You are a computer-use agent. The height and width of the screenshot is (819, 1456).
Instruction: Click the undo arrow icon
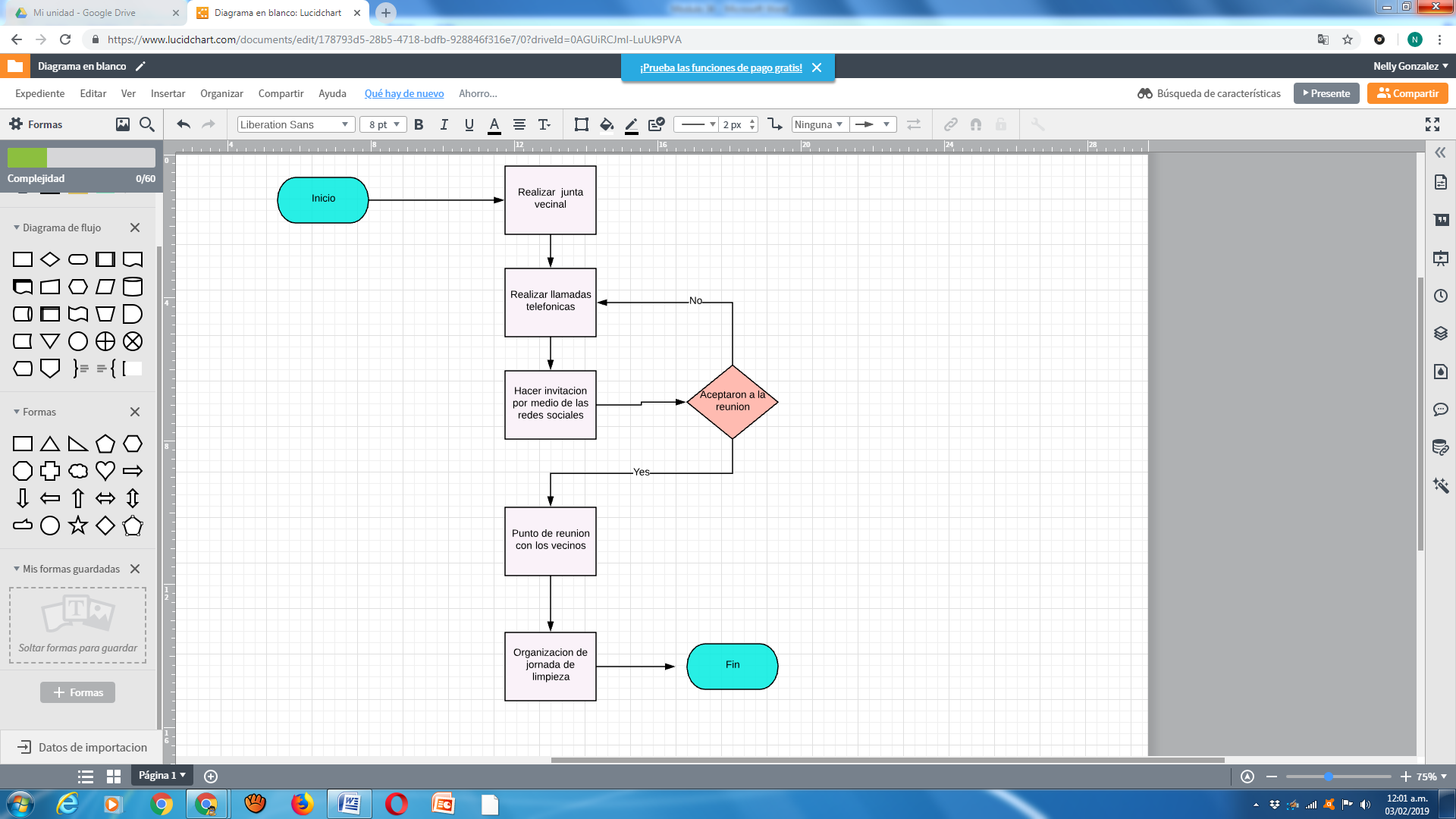(183, 124)
